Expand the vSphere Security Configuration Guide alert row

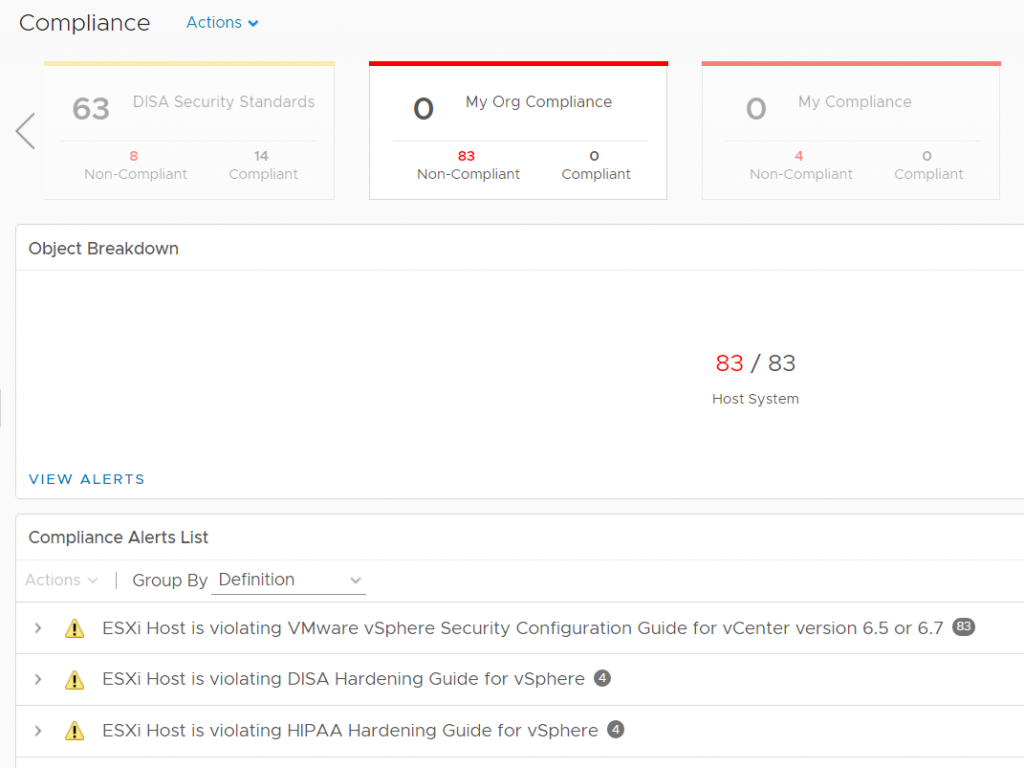38,628
